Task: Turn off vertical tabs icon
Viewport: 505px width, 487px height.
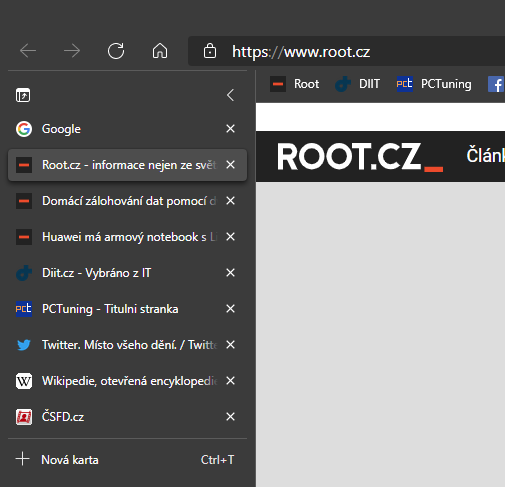Action: (x=23, y=95)
